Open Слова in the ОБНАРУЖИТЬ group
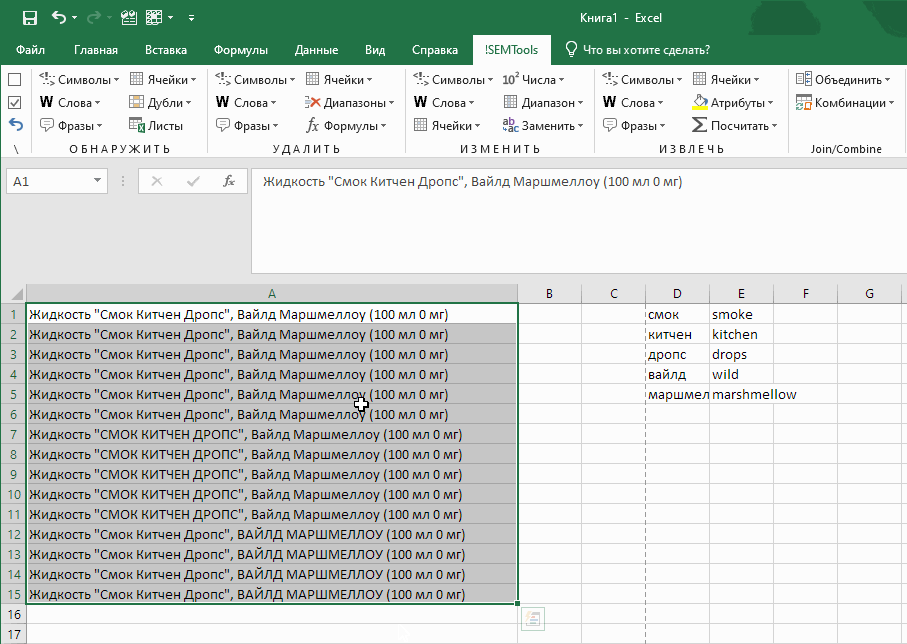This screenshot has width=907, height=644. point(69,102)
